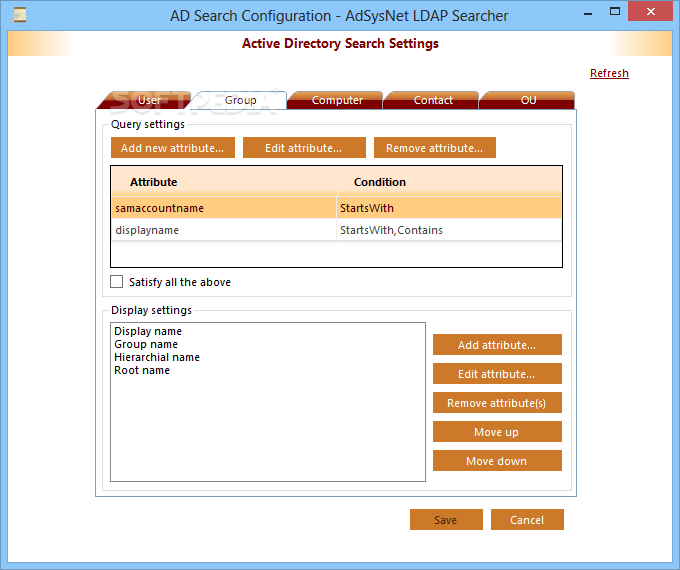Click the Move down button

point(497,461)
